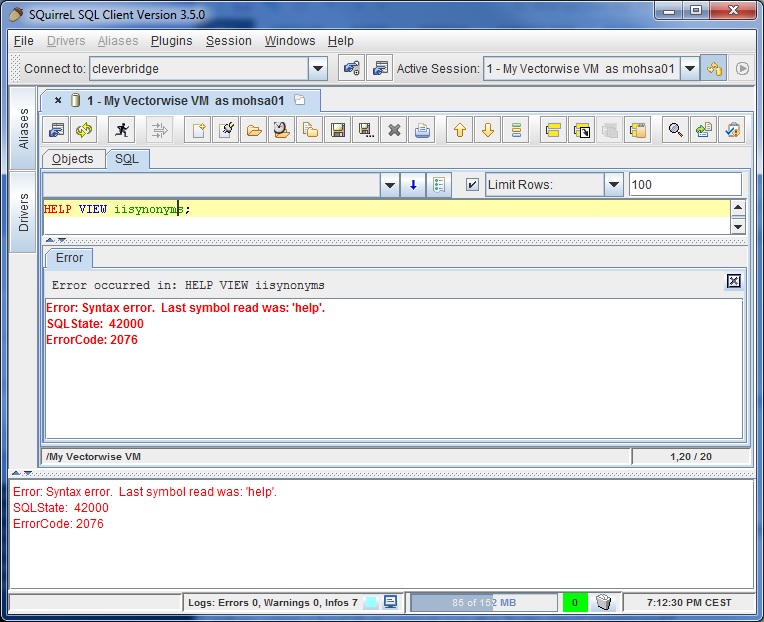
Task: Toggle the Limit Rows checkbox
Action: click(x=472, y=185)
